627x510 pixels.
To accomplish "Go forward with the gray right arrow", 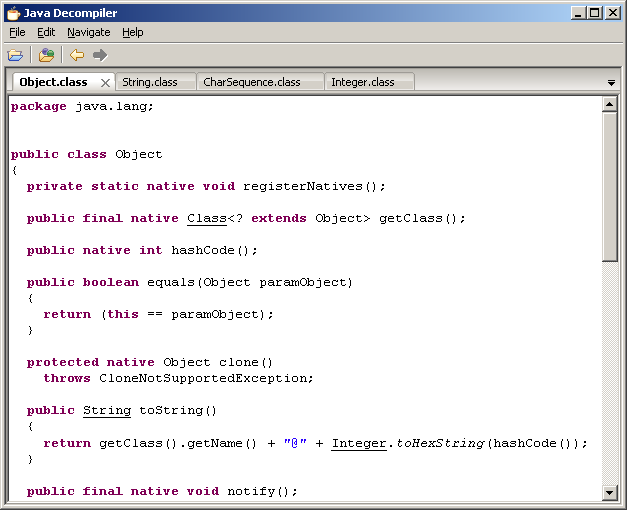I will click(100, 55).
